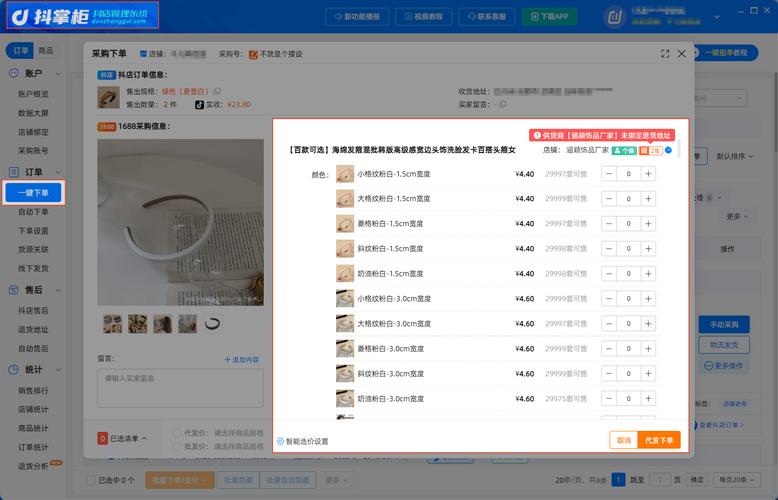Viewport: 778px width, 500px height.
Task: Click the 请输入买家留言 text box
Action: (181, 388)
